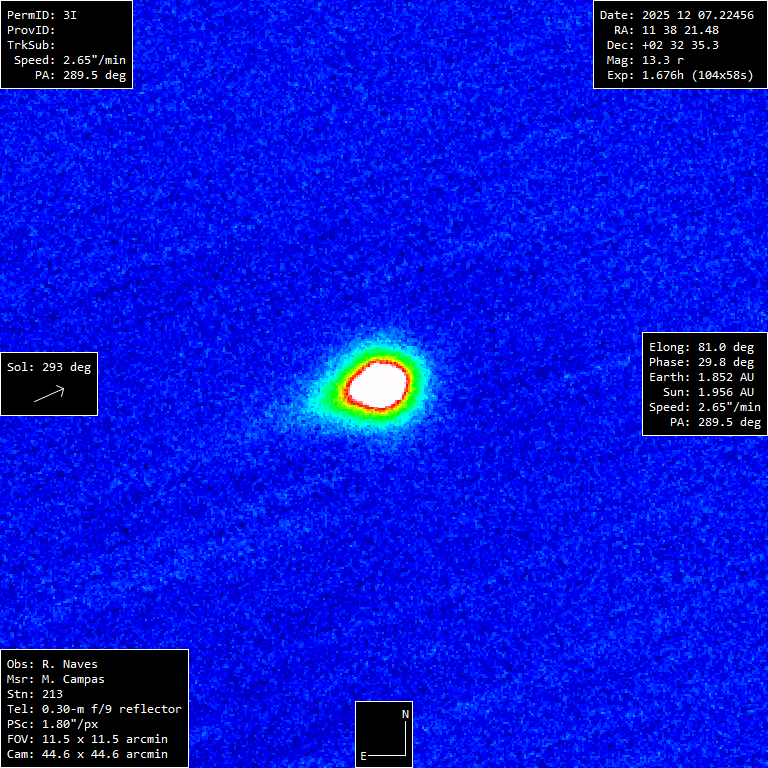Viewport: 768px width, 768px height.
Task: Select the Msr: M. Campas line
Action: [x=56, y=679]
